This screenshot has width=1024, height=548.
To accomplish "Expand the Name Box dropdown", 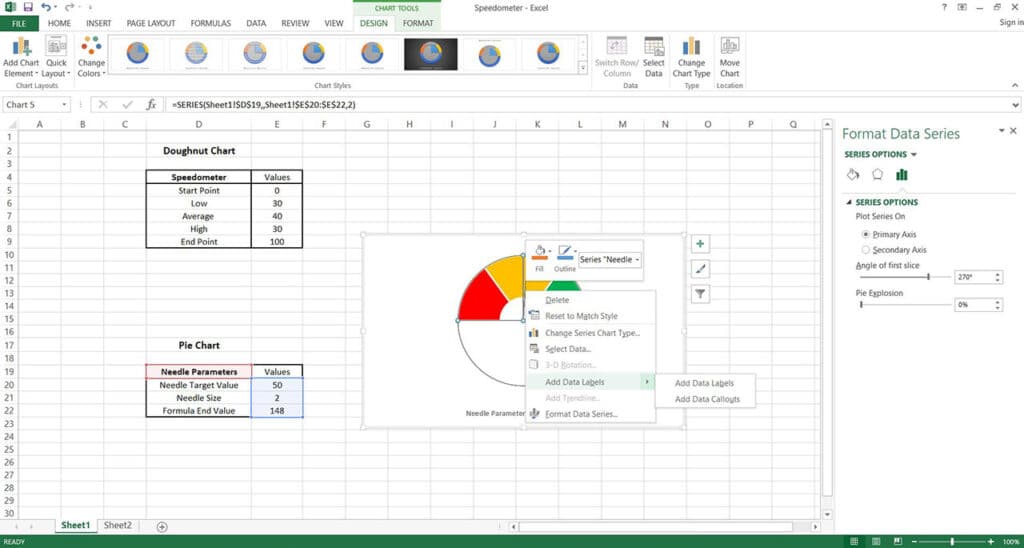I will click(x=65, y=105).
